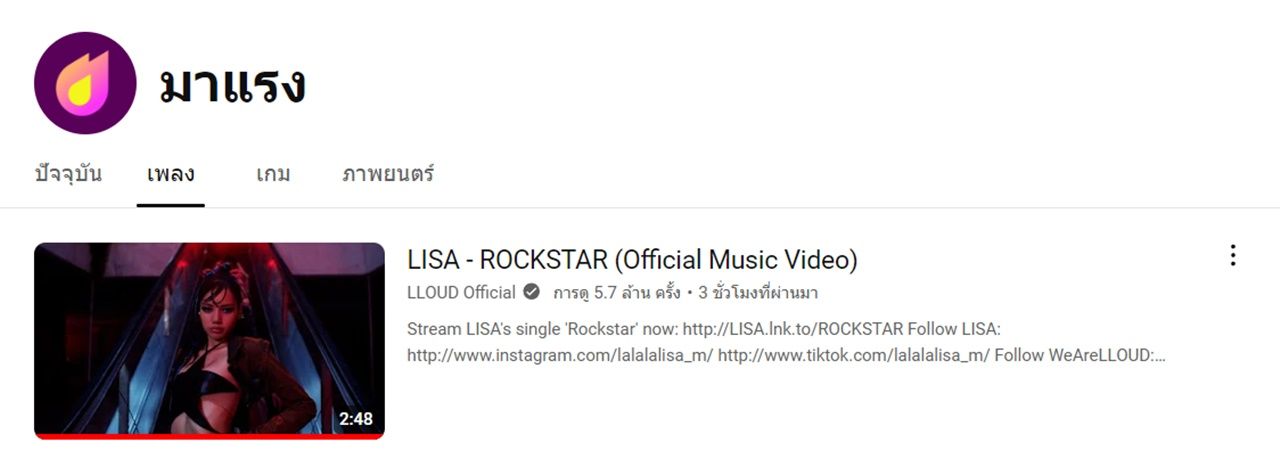Viewport: 1280px width, 450px height.
Task: Click the verified badge beside LLOUD Official
Action: (x=532, y=293)
